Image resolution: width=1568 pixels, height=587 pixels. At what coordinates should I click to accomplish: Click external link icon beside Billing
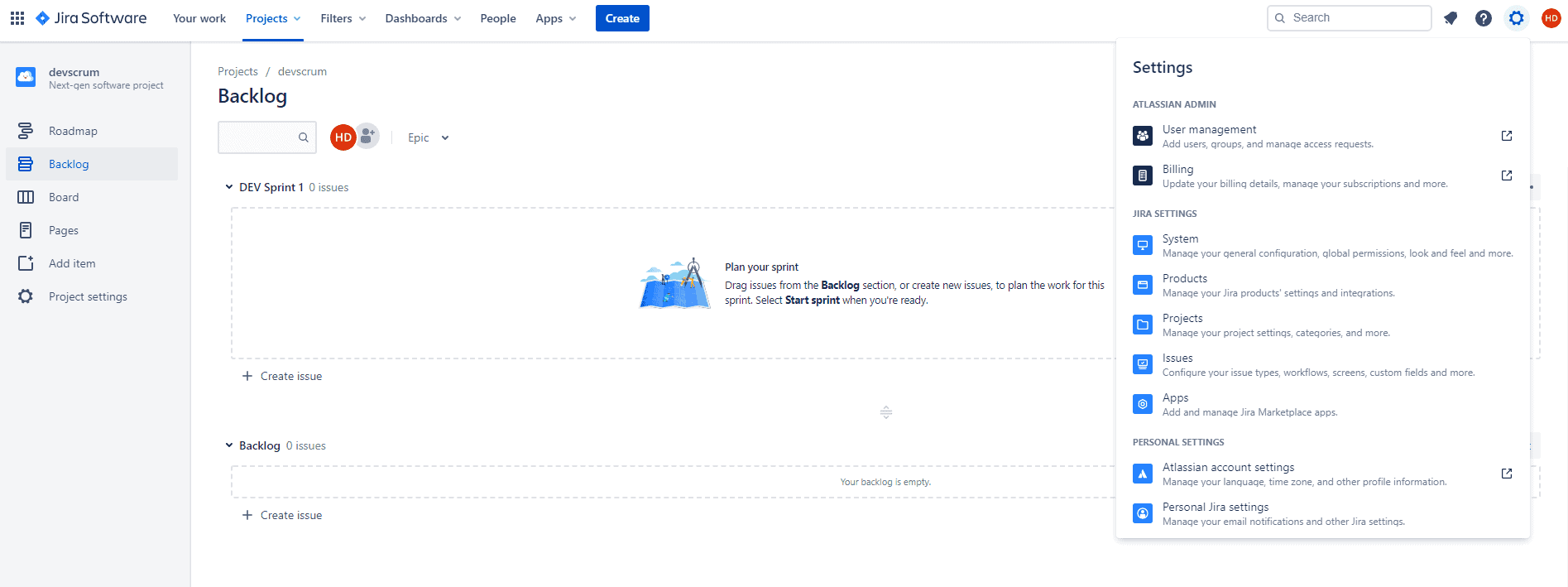[1507, 176]
